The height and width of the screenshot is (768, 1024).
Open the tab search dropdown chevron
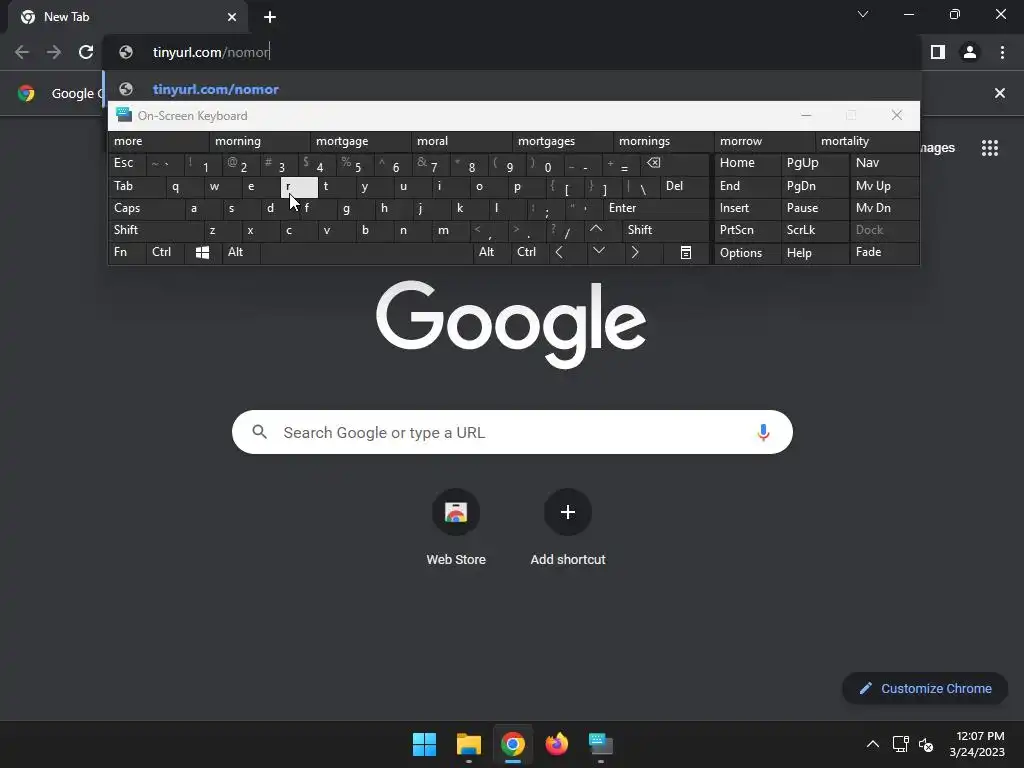tap(863, 14)
